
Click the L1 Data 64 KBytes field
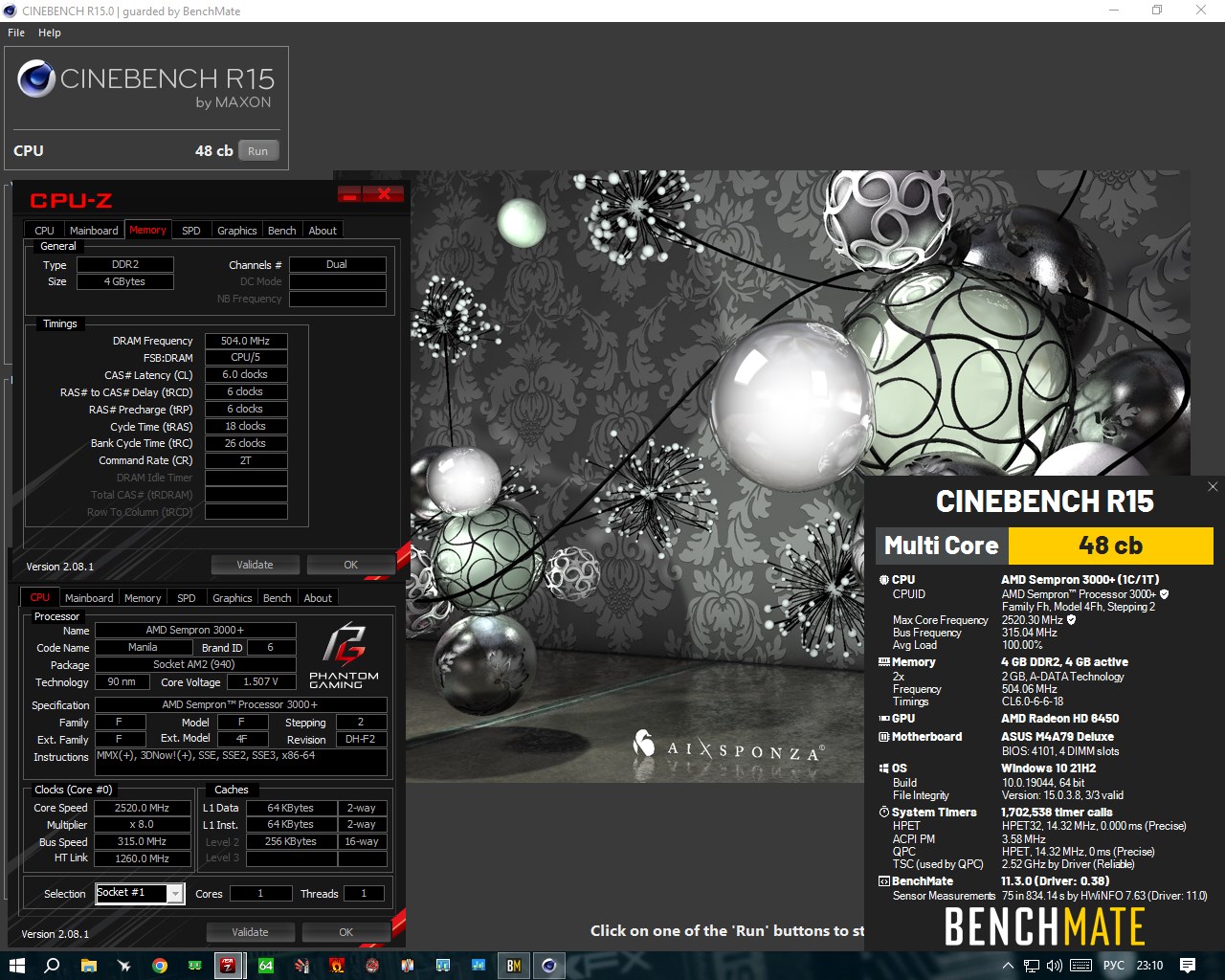291,808
